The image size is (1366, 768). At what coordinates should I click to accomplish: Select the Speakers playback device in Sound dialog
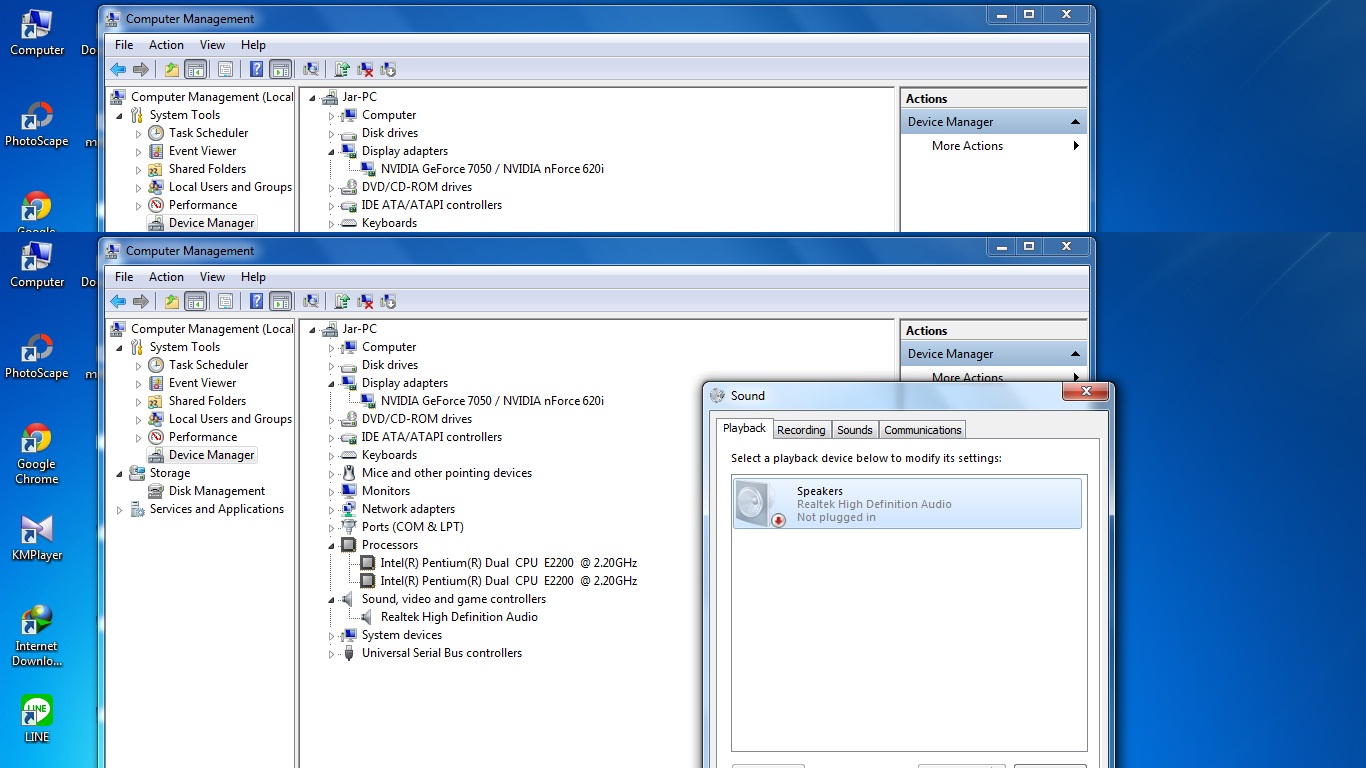pos(907,503)
